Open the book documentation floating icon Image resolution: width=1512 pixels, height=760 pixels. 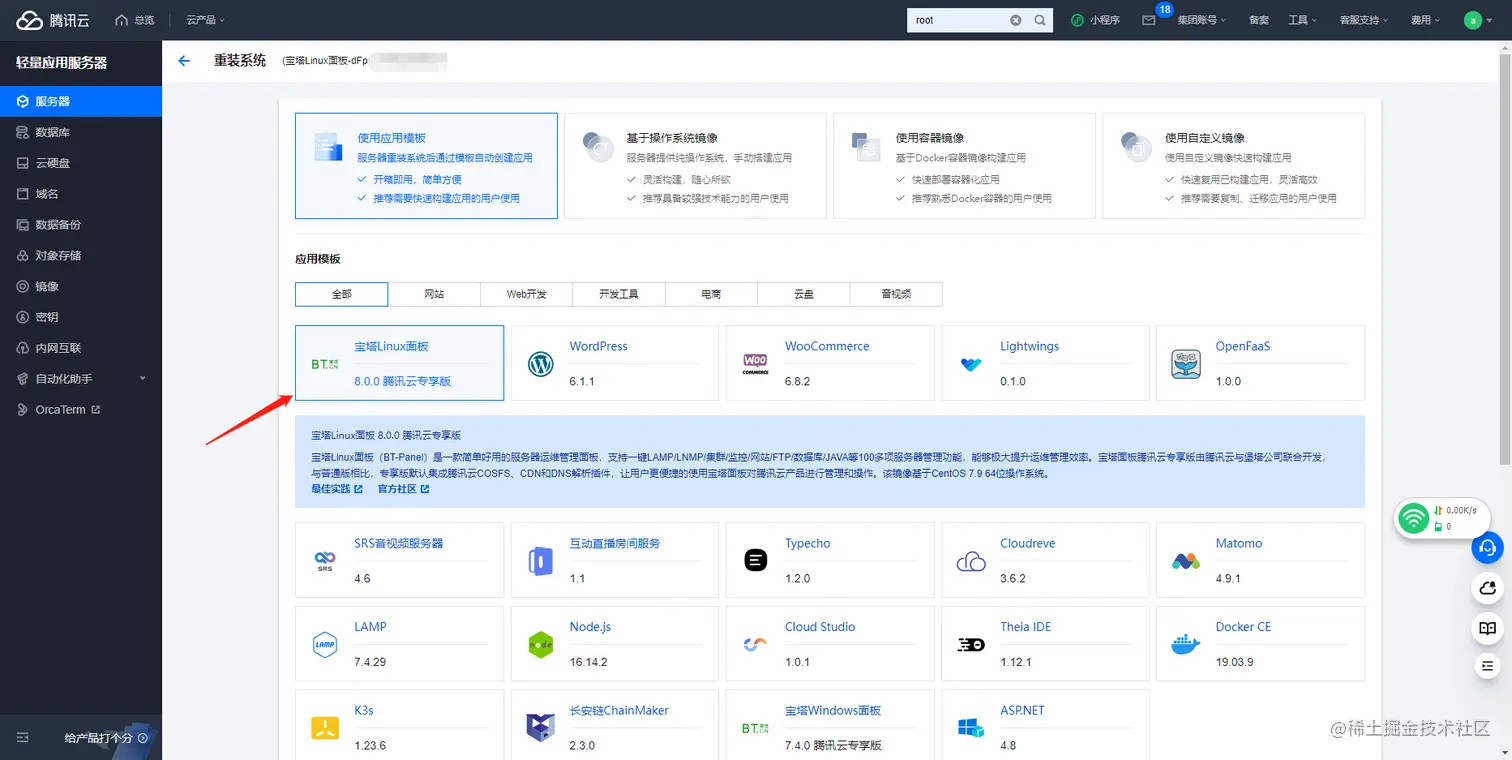tap(1488, 628)
